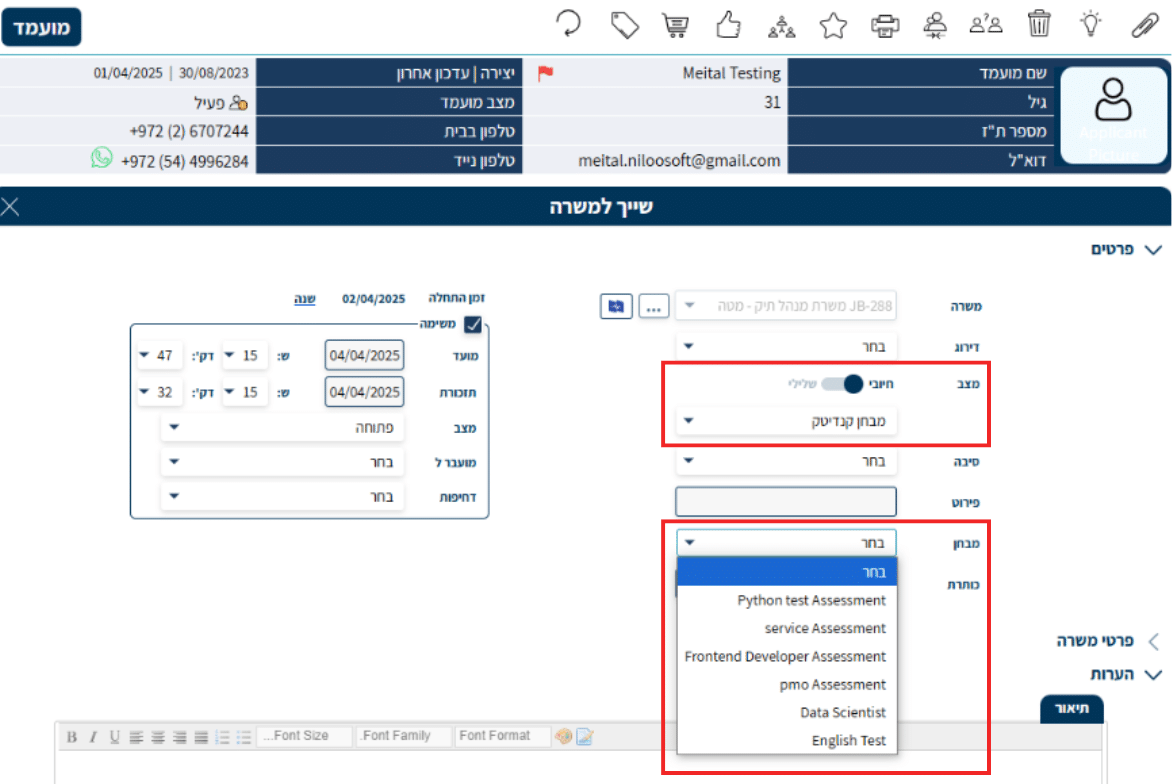
Task: Click the ellipsis button beside job field
Action: (653, 306)
